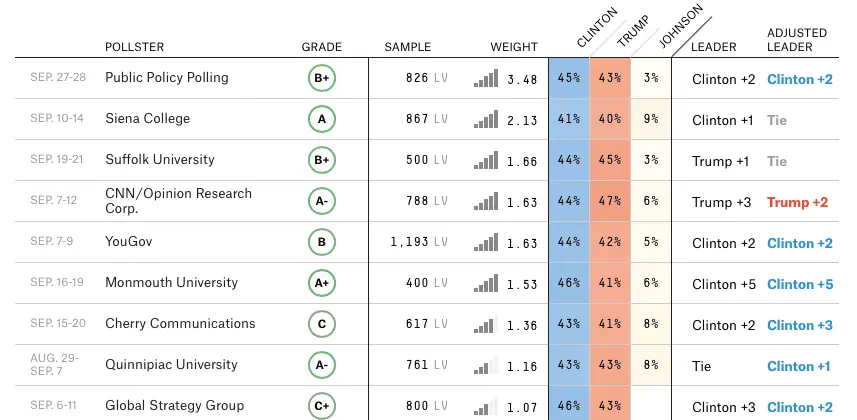Sort by the WEIGHT column header

pos(514,47)
